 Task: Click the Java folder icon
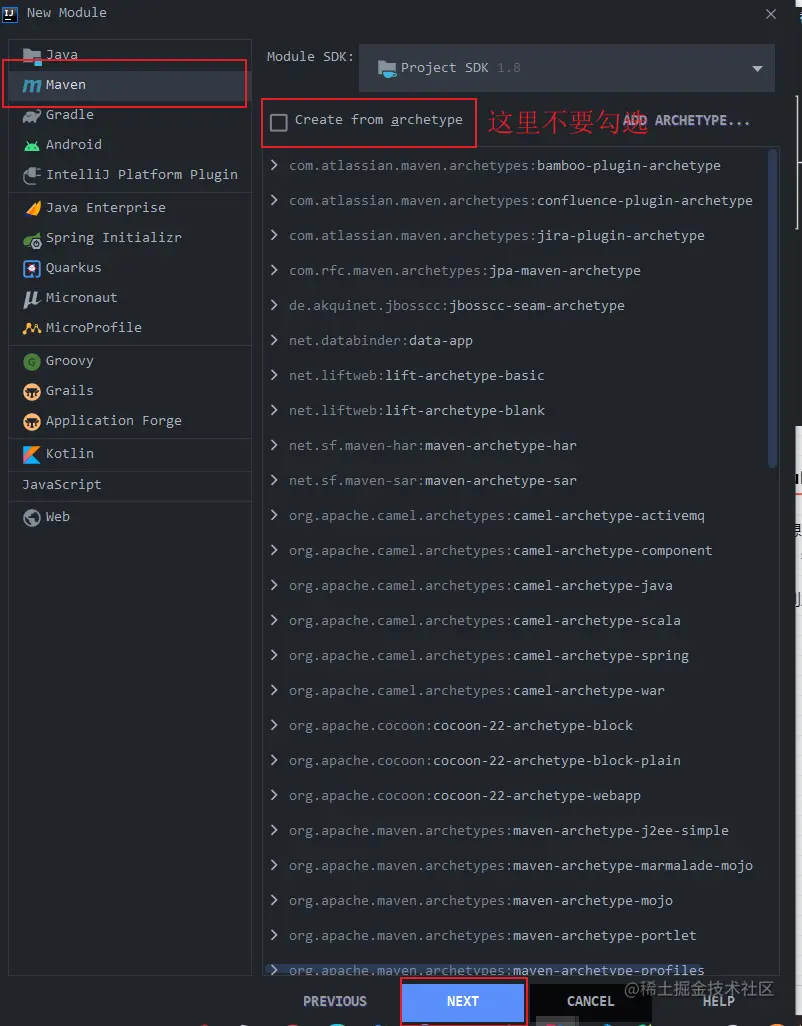tap(32, 56)
